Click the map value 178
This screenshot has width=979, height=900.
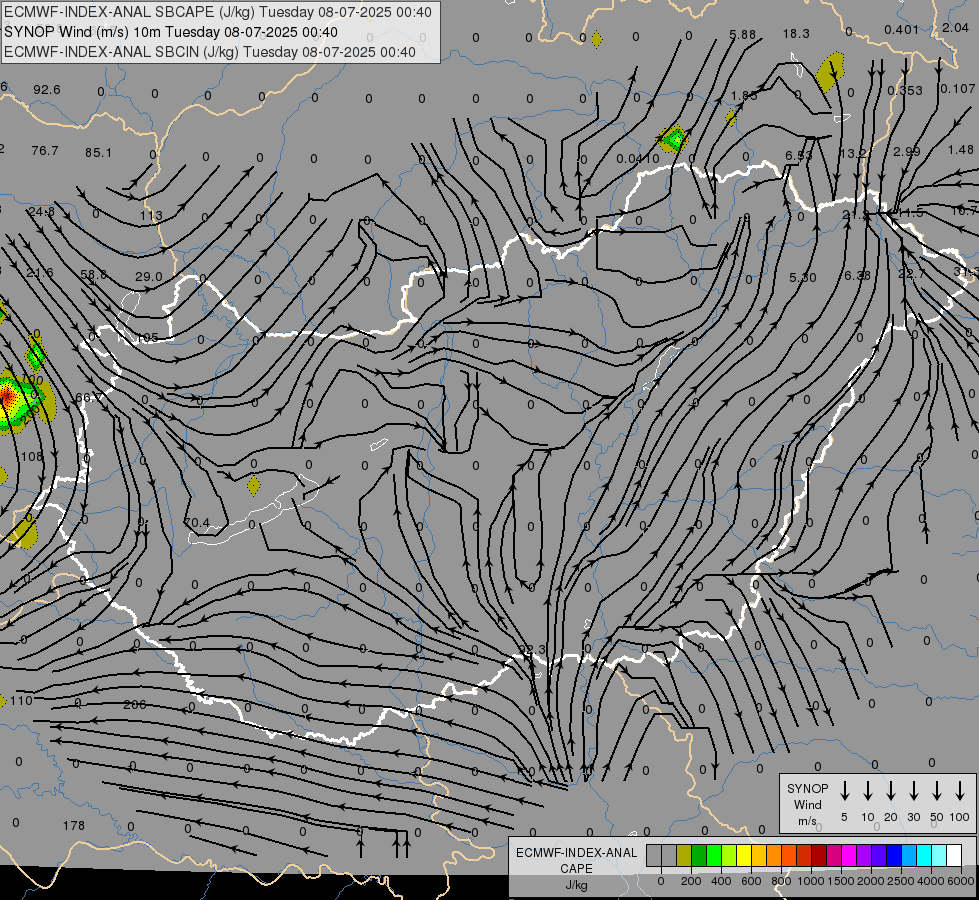(74, 826)
